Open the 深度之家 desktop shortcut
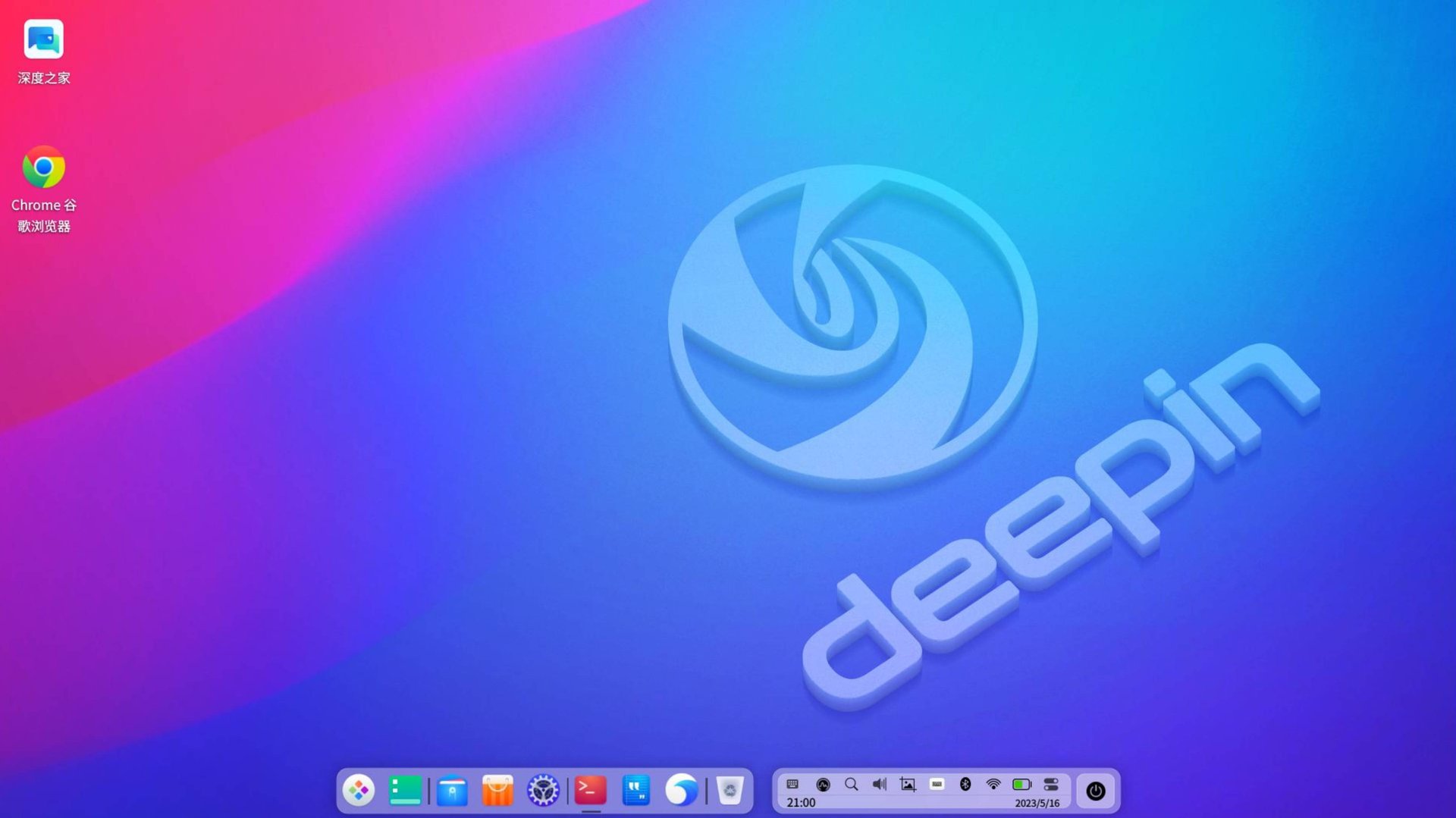 pos(43,38)
